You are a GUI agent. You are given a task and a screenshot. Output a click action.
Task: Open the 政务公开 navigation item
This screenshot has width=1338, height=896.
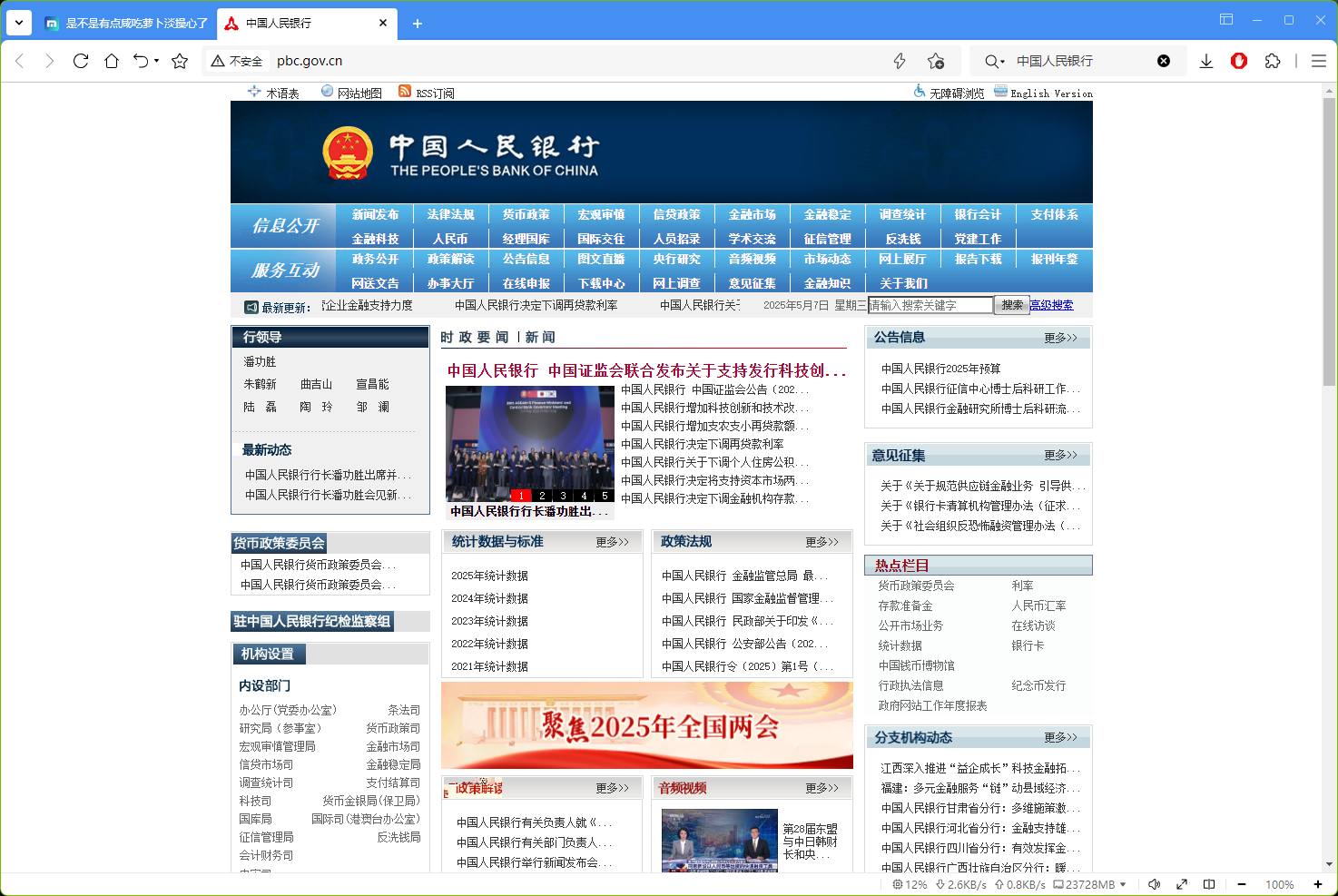[x=375, y=259]
